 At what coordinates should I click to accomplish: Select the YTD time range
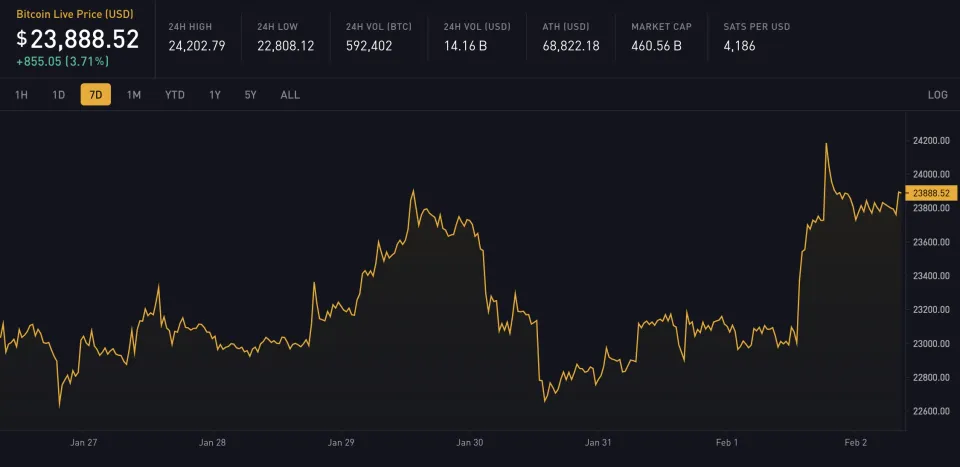[175, 95]
